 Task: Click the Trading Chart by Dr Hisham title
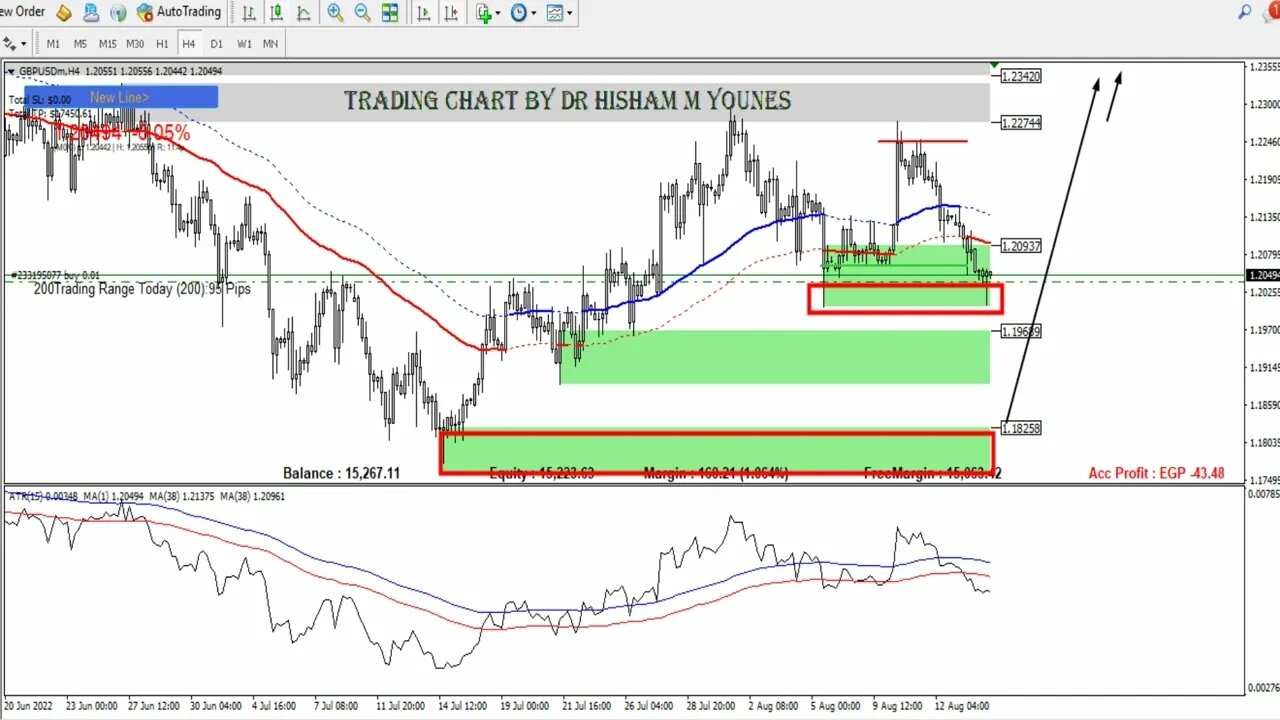click(567, 100)
